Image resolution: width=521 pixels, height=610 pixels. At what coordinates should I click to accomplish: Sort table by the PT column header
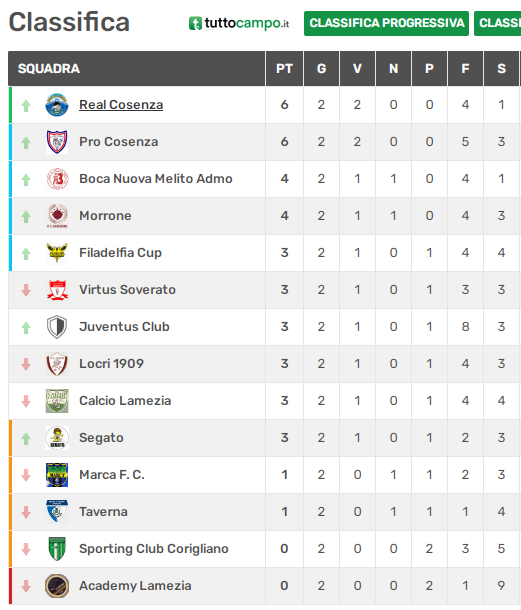click(284, 68)
